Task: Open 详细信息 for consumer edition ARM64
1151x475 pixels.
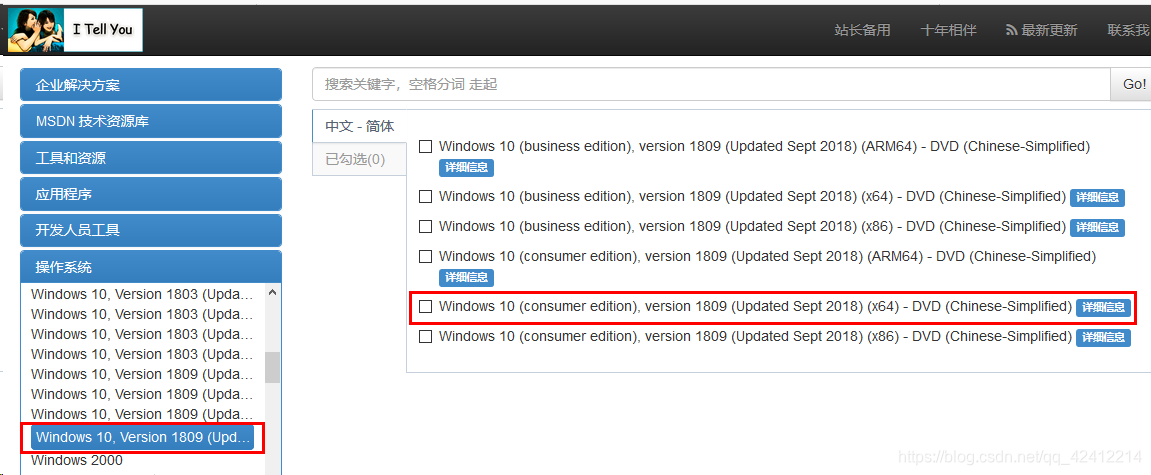Action: click(466, 278)
